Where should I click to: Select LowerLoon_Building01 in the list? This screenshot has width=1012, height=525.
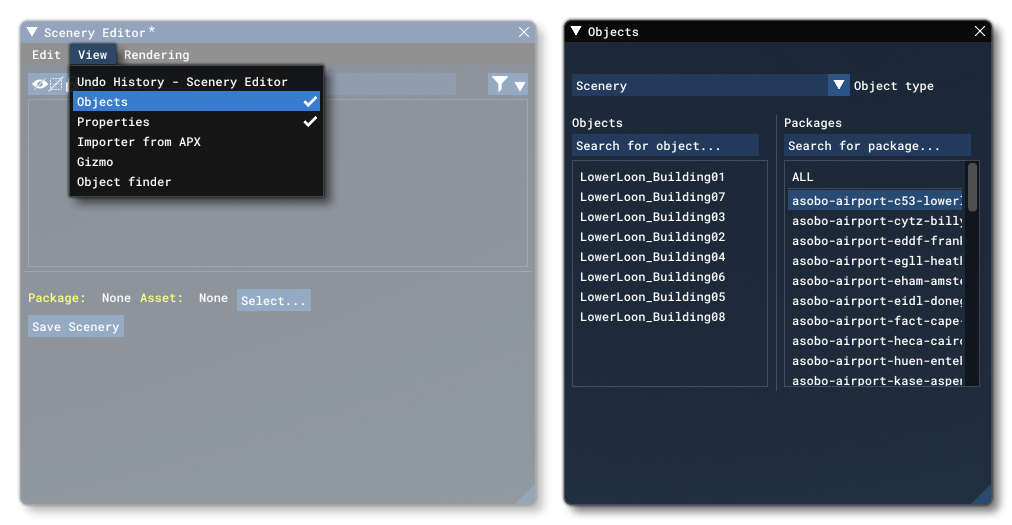click(652, 176)
